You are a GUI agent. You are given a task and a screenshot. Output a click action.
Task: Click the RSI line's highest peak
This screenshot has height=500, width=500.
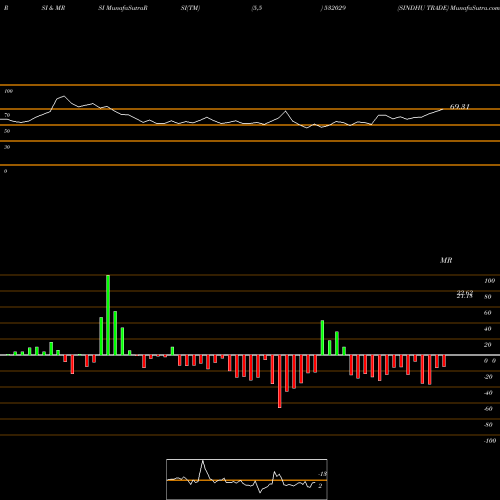pyautogui.click(x=64, y=96)
